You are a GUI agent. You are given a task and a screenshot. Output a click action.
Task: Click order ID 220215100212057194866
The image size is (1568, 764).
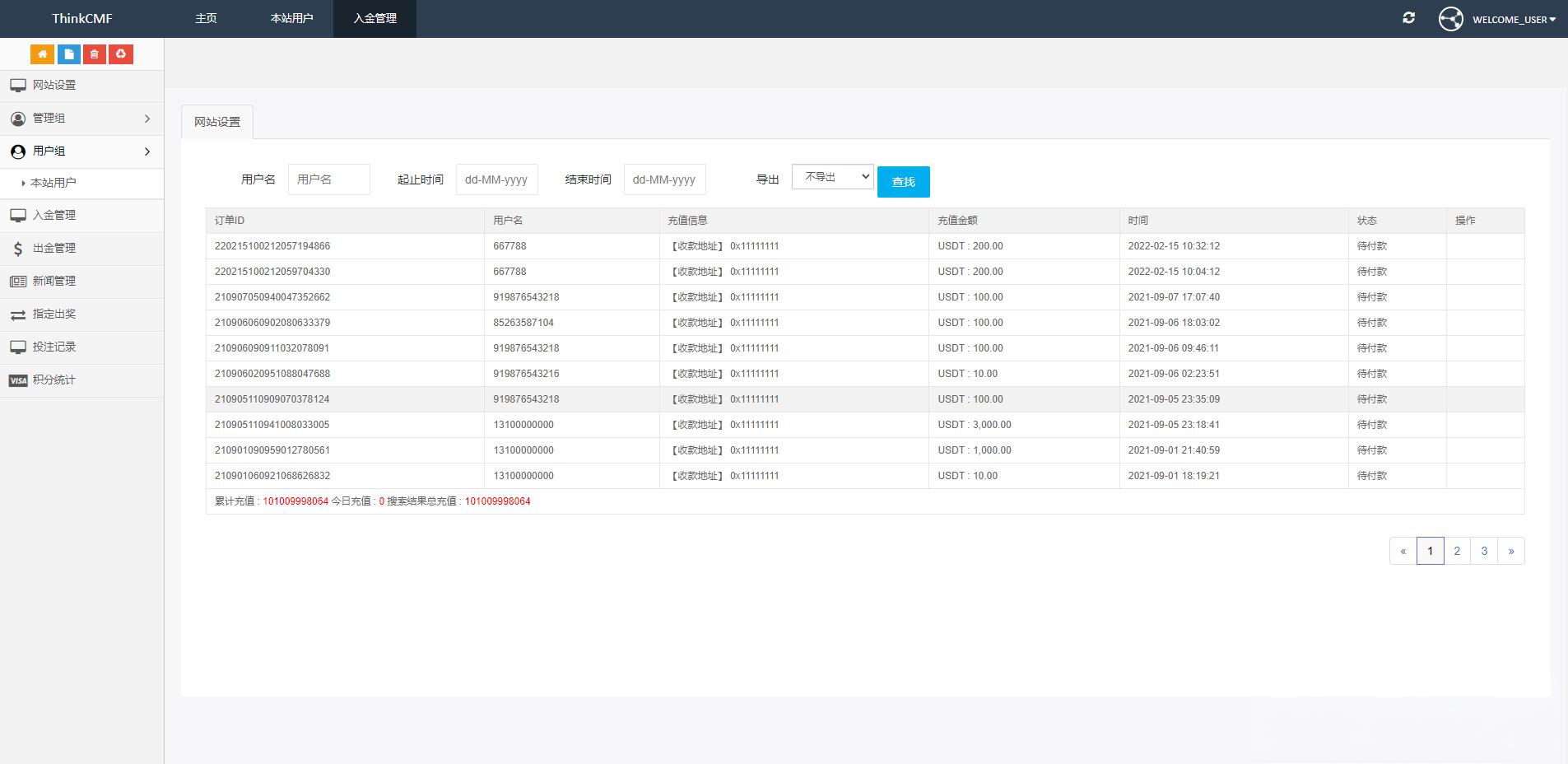click(272, 246)
